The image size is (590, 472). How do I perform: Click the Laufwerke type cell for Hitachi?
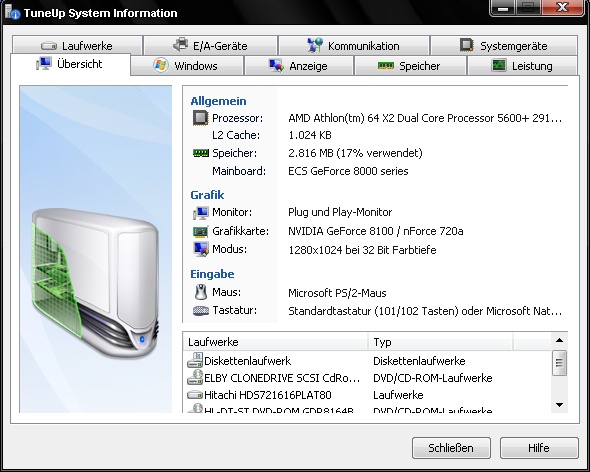[x=398, y=395]
